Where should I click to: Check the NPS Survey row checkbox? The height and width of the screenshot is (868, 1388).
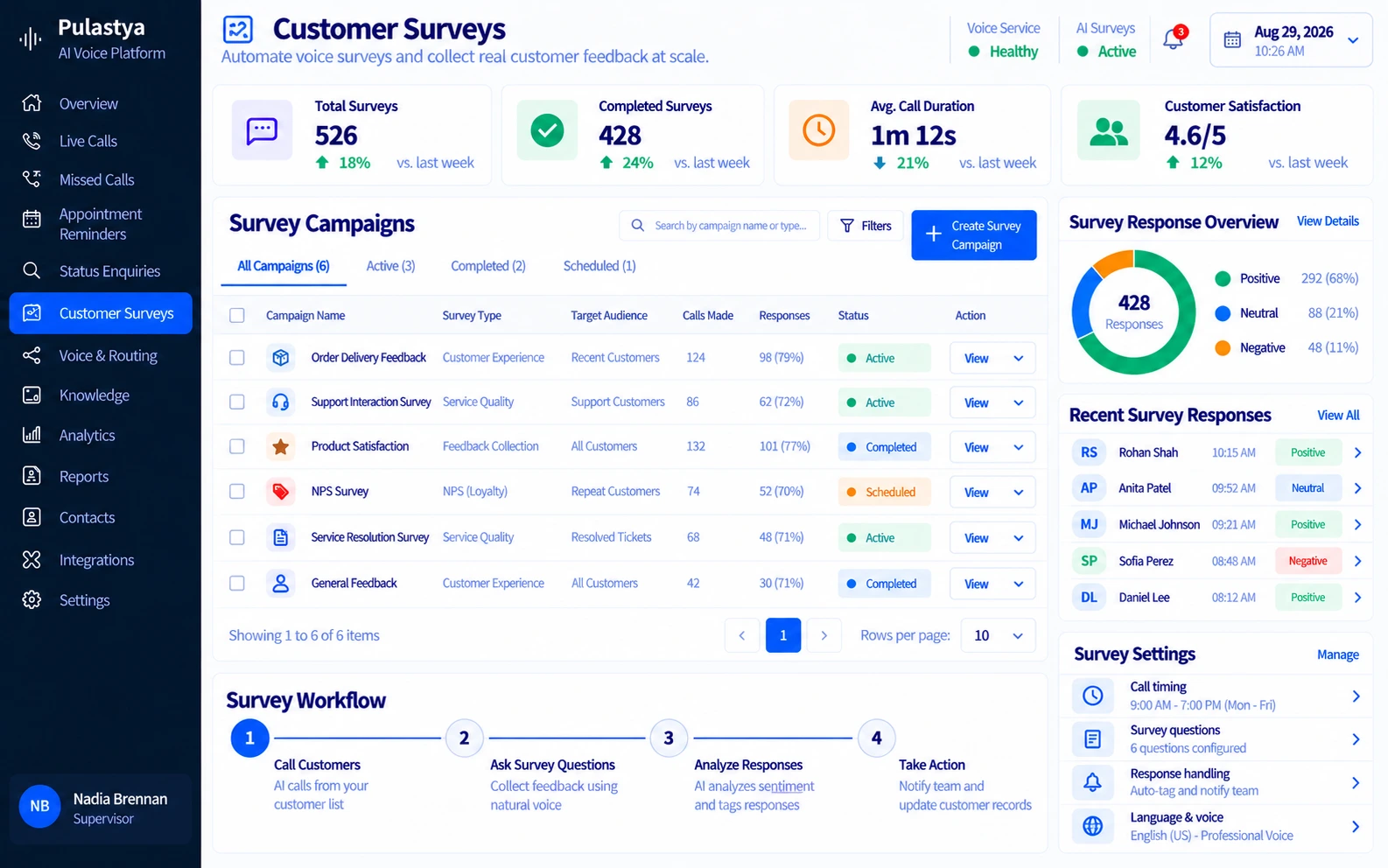[x=237, y=492]
